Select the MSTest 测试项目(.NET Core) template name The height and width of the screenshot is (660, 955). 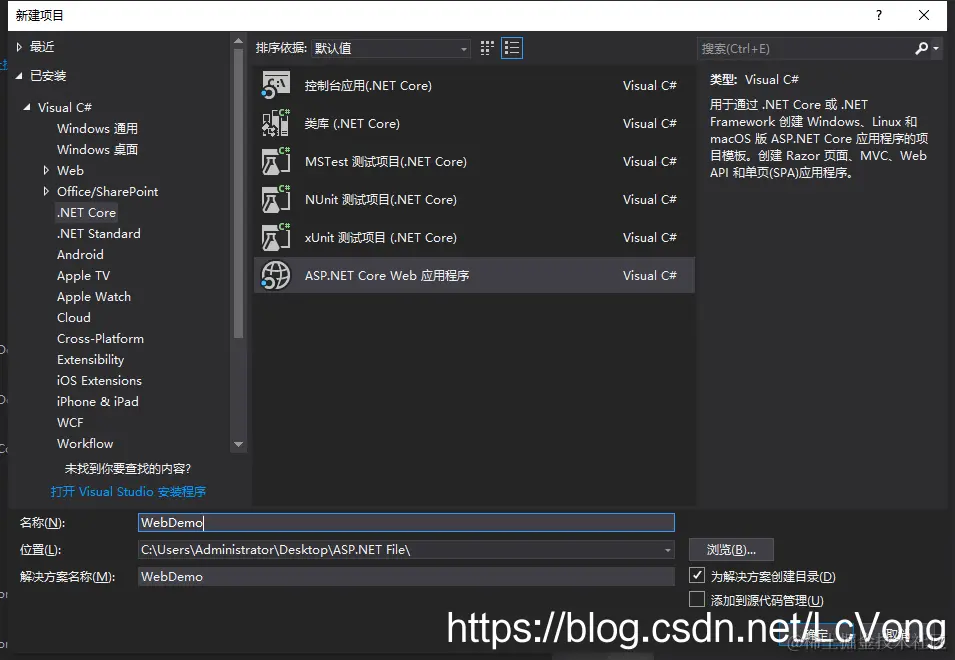pyautogui.click(x=386, y=161)
